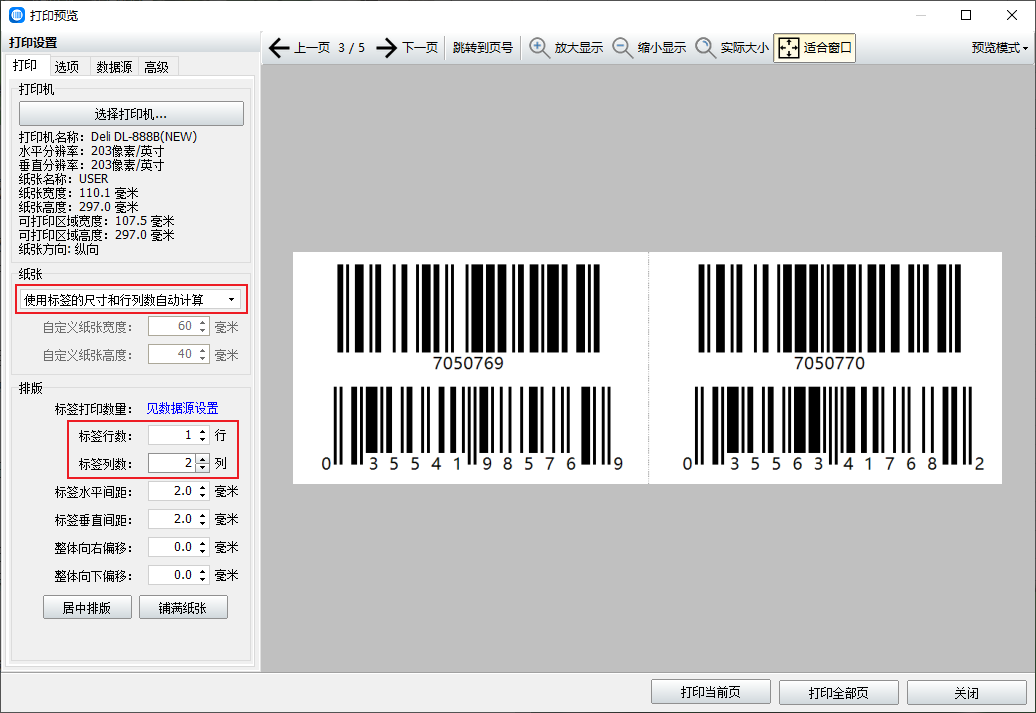1036x713 pixels.
Task: Click the 下一页 label
Action: [420, 48]
